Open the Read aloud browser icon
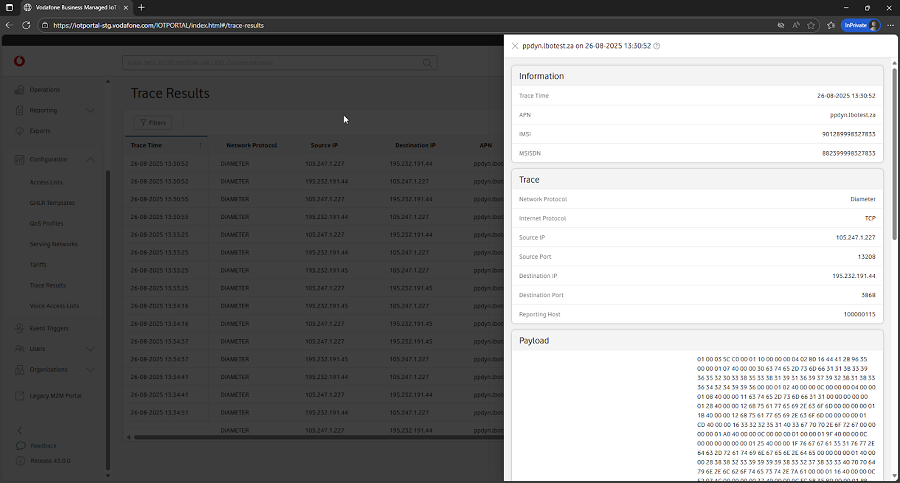900x483 pixels. pos(796,25)
